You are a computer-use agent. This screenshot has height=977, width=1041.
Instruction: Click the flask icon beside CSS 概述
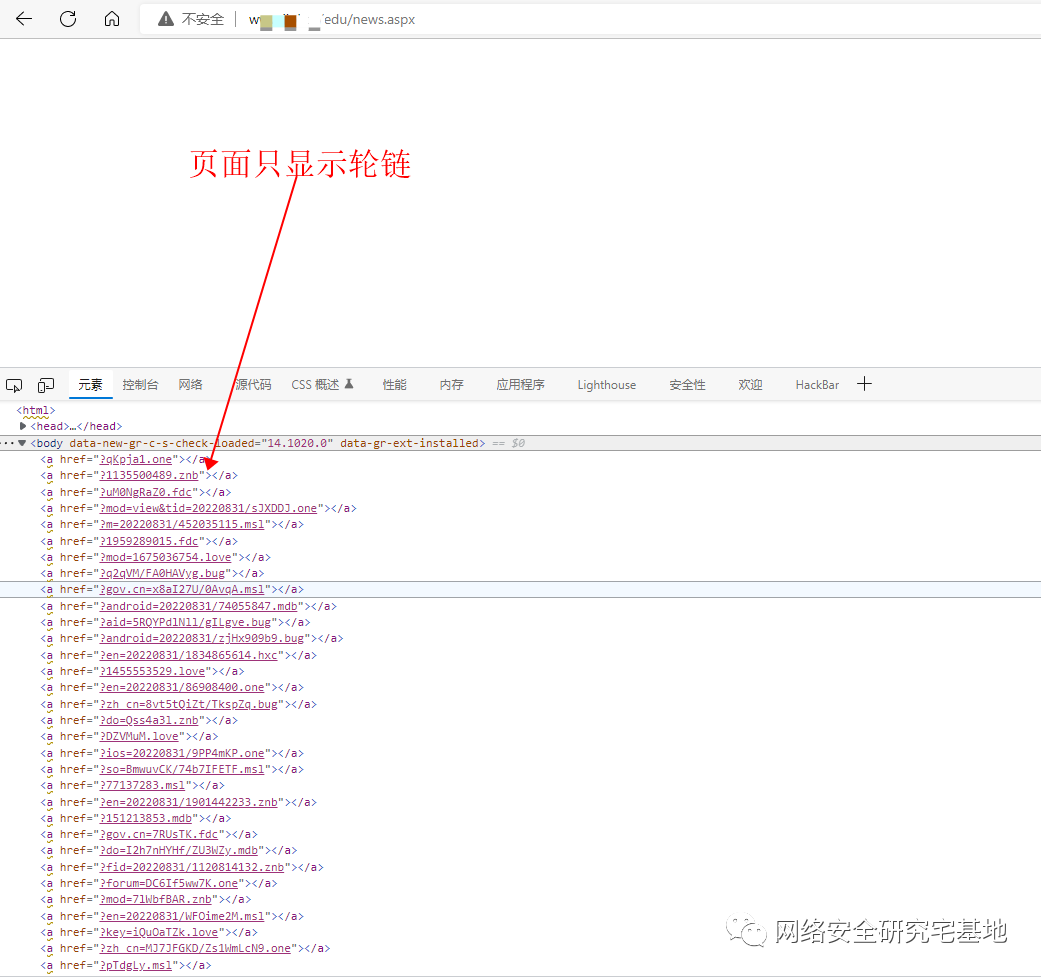[349, 384]
